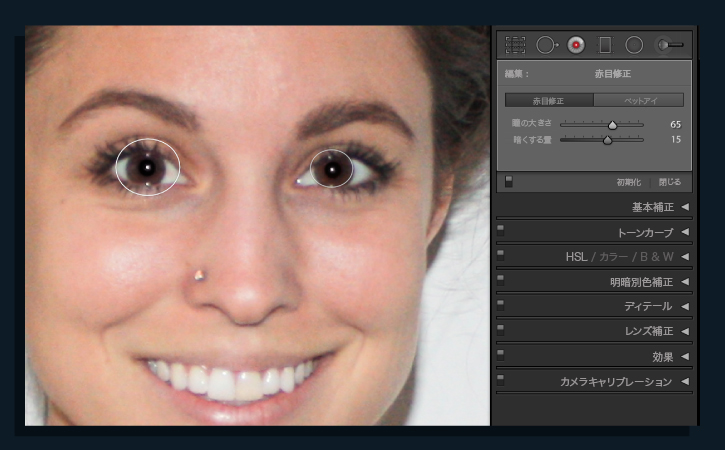
Task: Click the 閉じる close button
Action: pyautogui.click(x=670, y=182)
